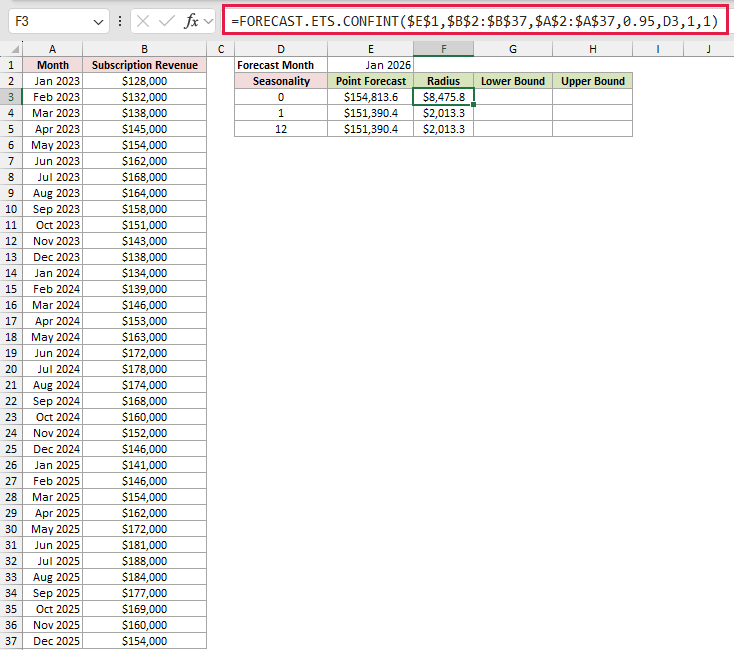Click the $178,000 revenue cell
The height and width of the screenshot is (650, 734).
[x=144, y=369]
